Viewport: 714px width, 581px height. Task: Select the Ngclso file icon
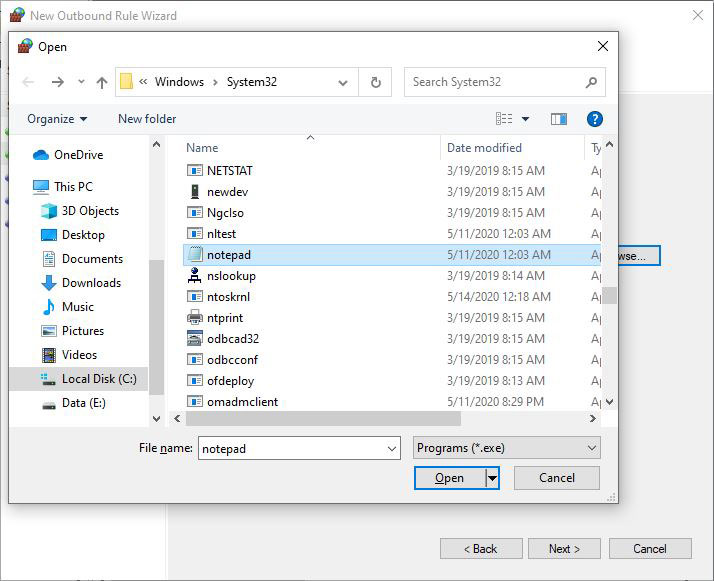[x=194, y=213]
